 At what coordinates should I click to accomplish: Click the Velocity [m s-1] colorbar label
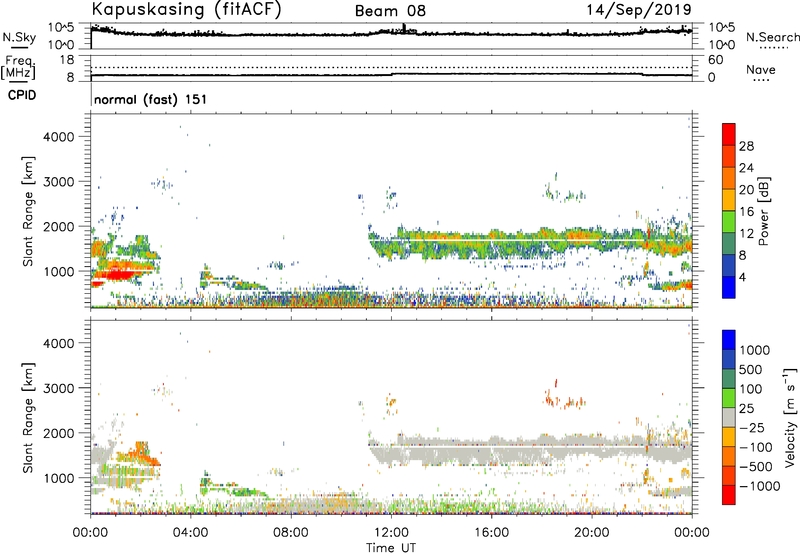[790, 418]
